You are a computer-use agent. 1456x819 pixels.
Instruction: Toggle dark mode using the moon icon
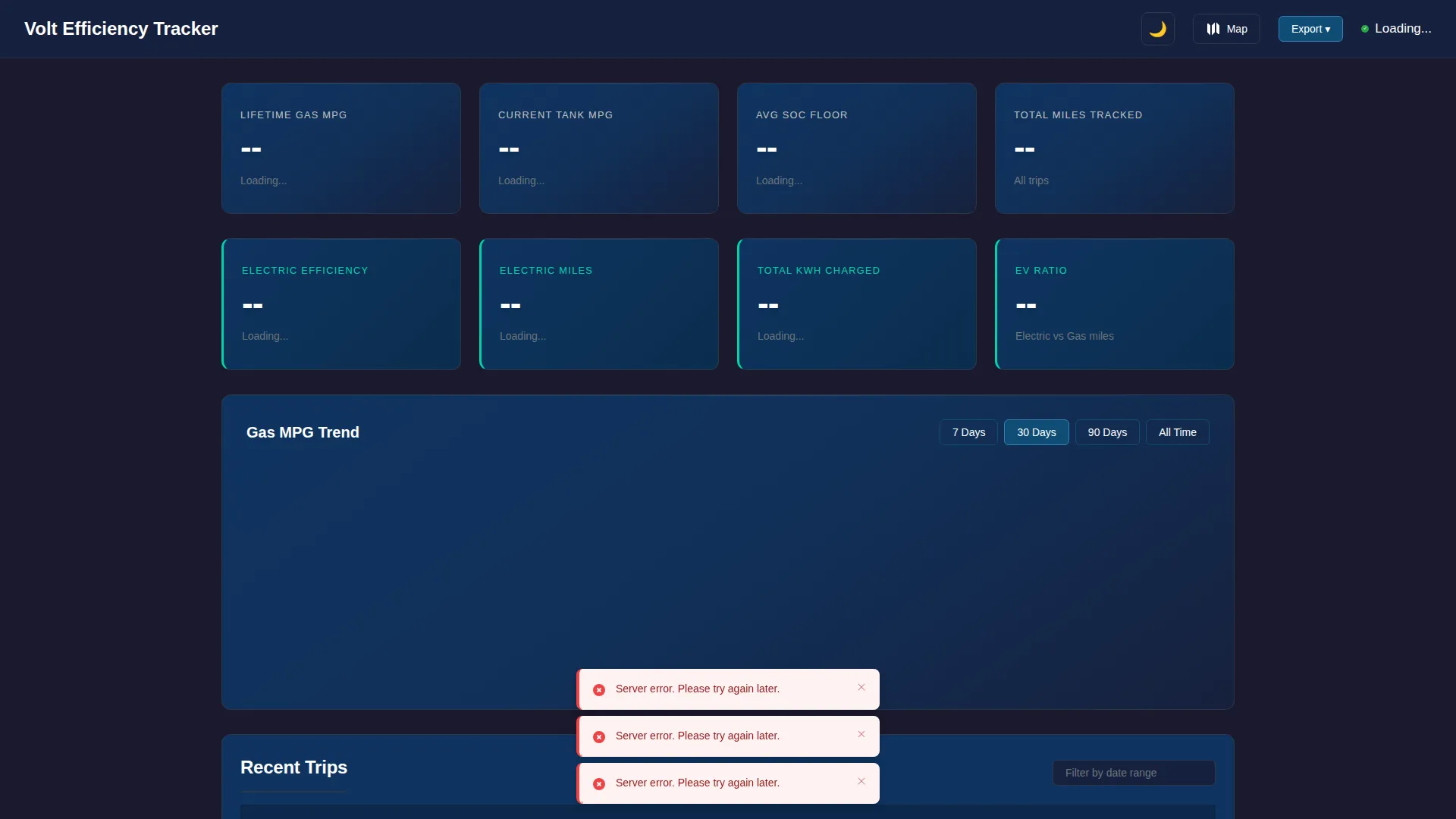pos(1157,29)
